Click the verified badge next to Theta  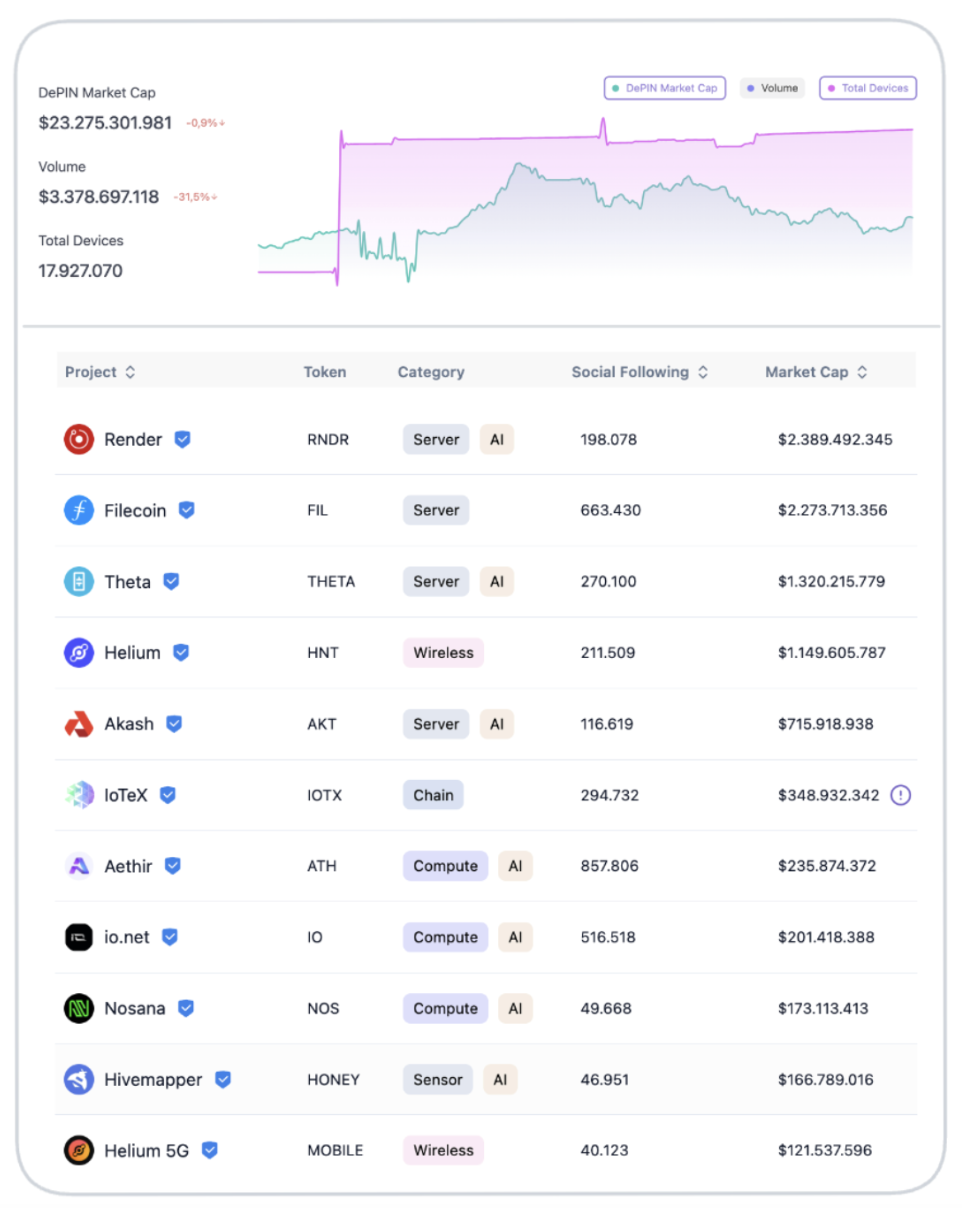point(171,581)
